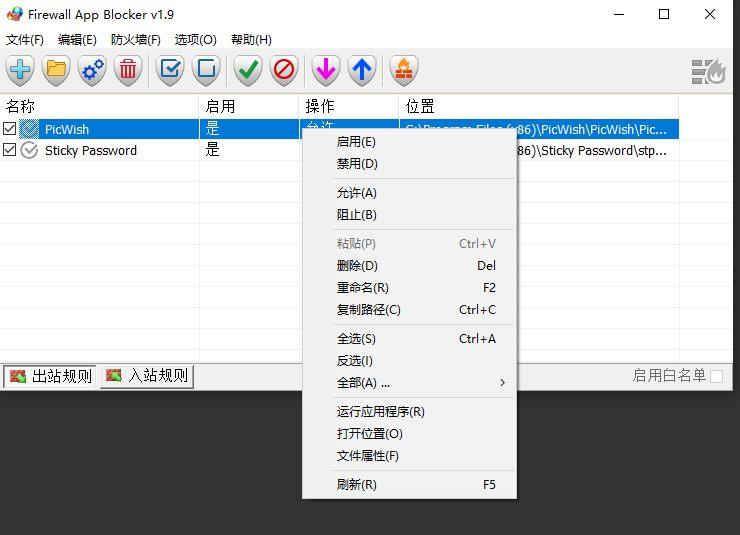Choose 运行应用程序(R) in the context menu

(409, 411)
